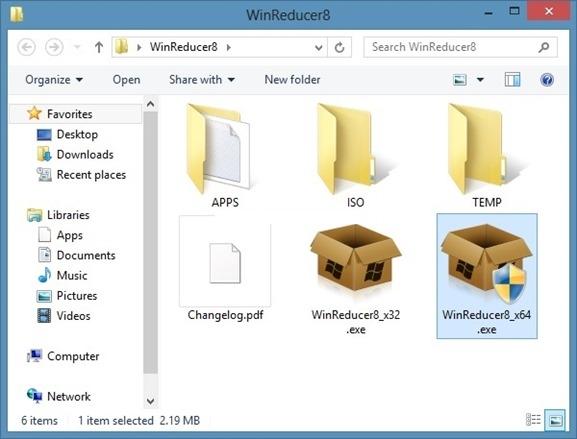Image resolution: width=577 pixels, height=439 pixels.
Task: Click the Documents library icon
Action: click(x=45, y=255)
